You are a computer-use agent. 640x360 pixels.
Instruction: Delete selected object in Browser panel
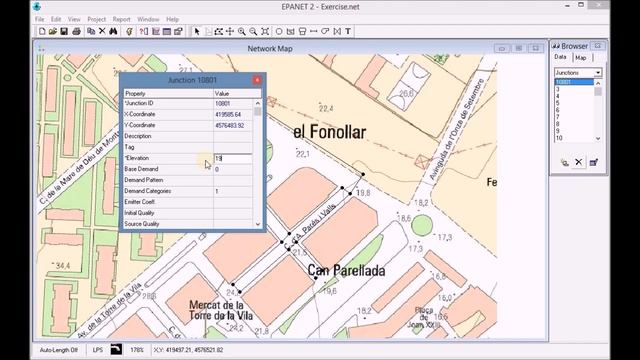579,162
